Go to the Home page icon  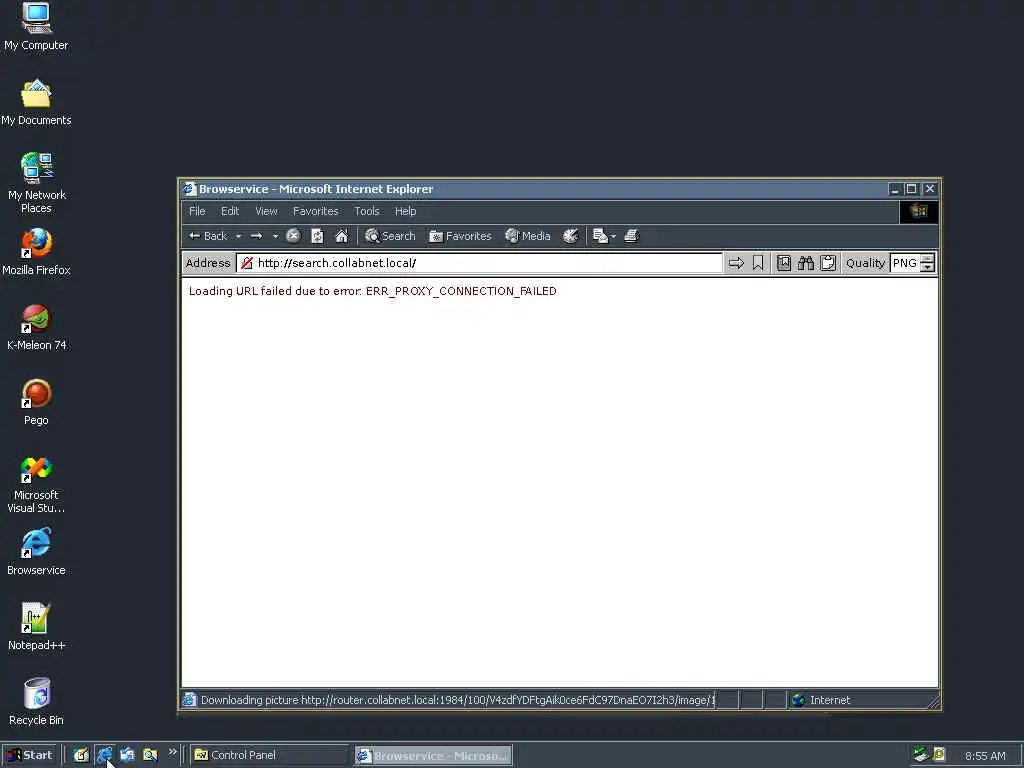click(342, 236)
